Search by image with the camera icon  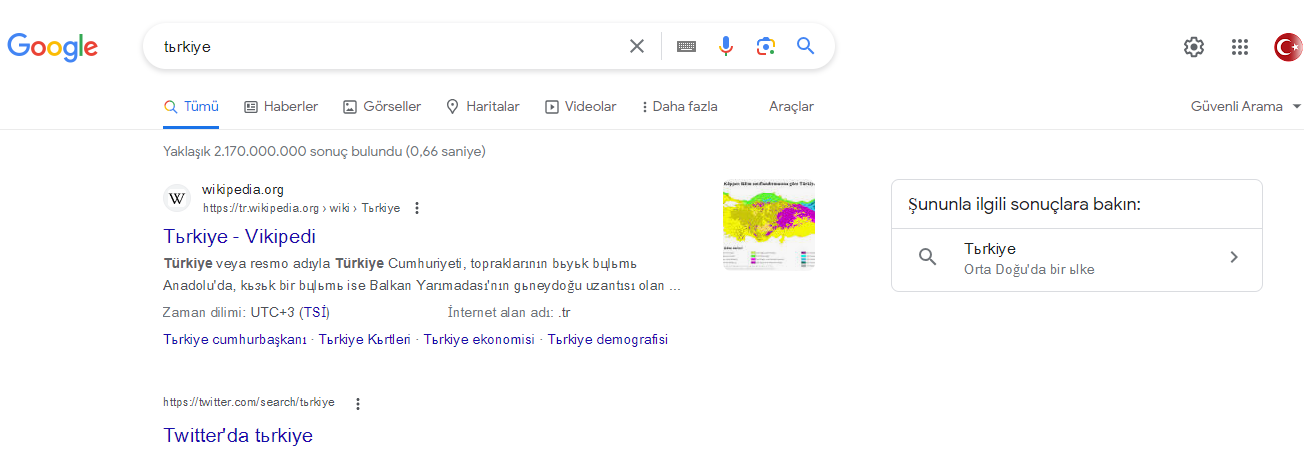[x=766, y=46]
